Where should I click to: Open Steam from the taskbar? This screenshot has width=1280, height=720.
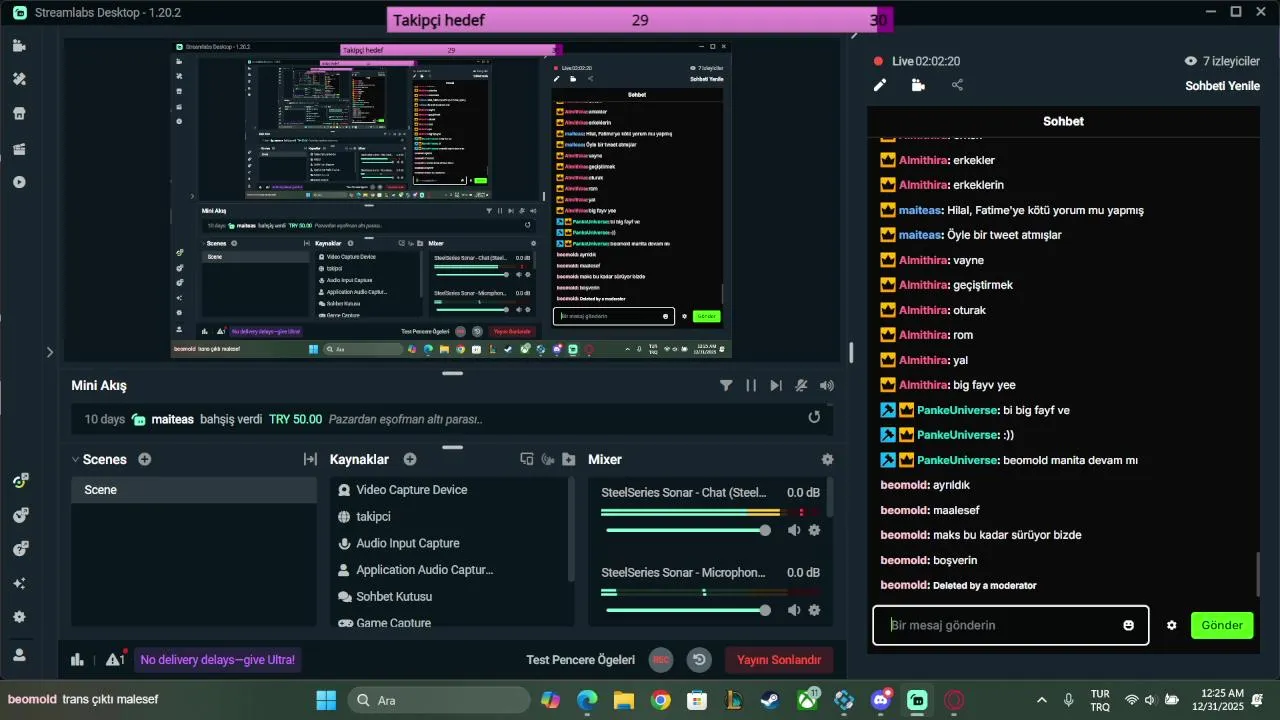point(770,700)
